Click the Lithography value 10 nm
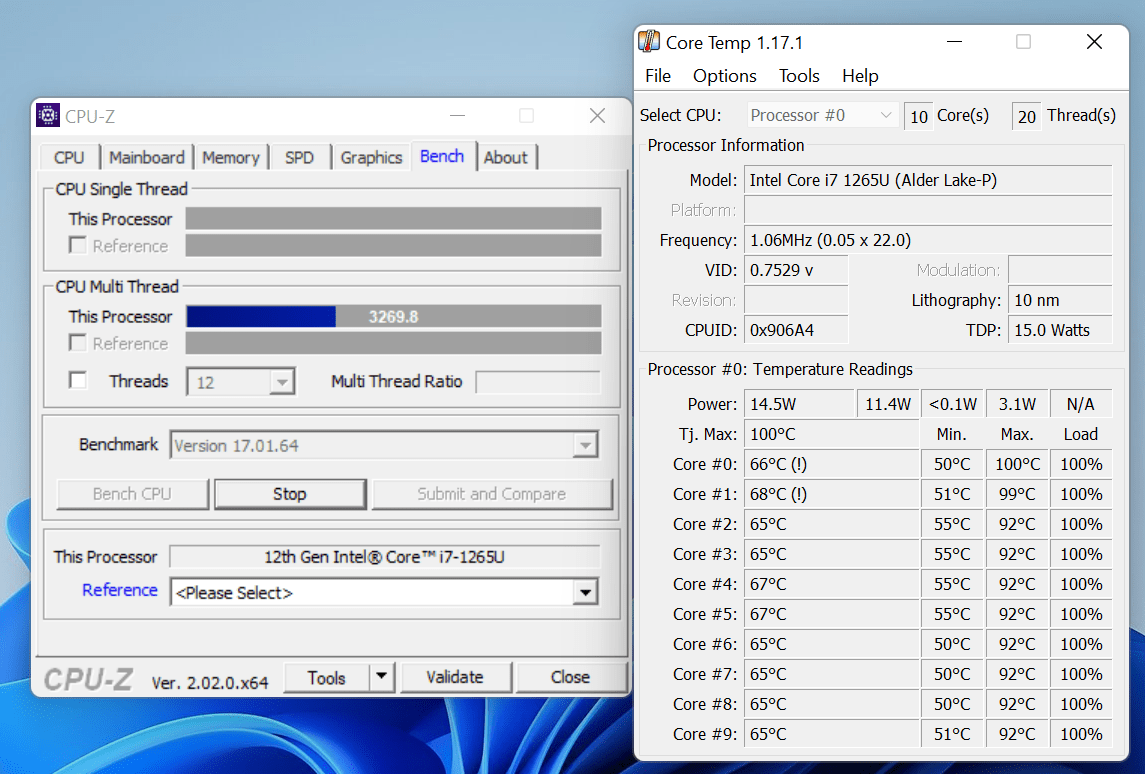Image resolution: width=1145 pixels, height=774 pixels. pyautogui.click(x=1060, y=300)
